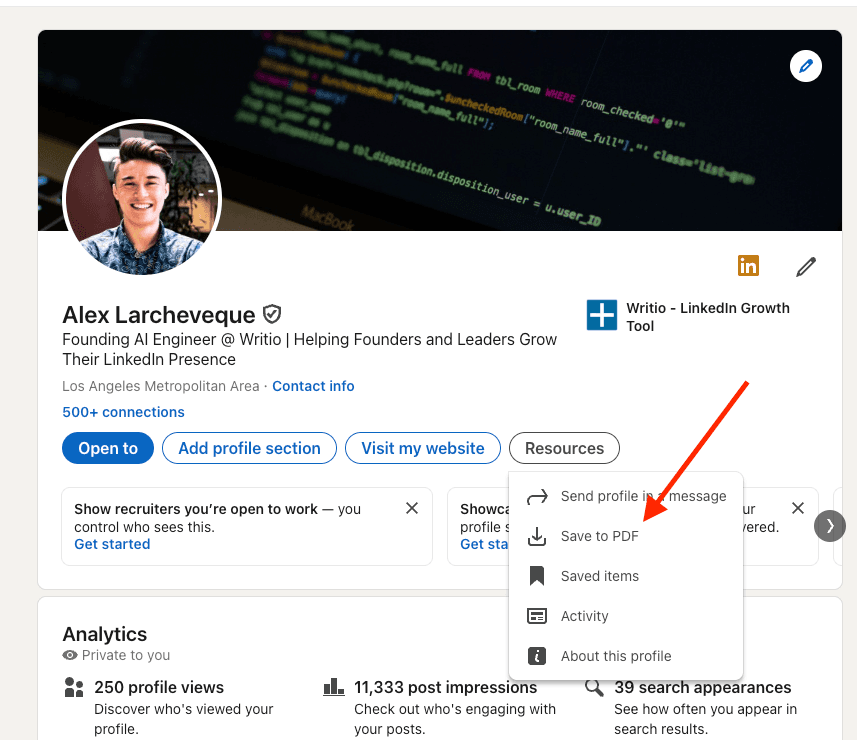857x740 pixels.
Task: Click the info icon next to About this profile
Action: tap(537, 656)
